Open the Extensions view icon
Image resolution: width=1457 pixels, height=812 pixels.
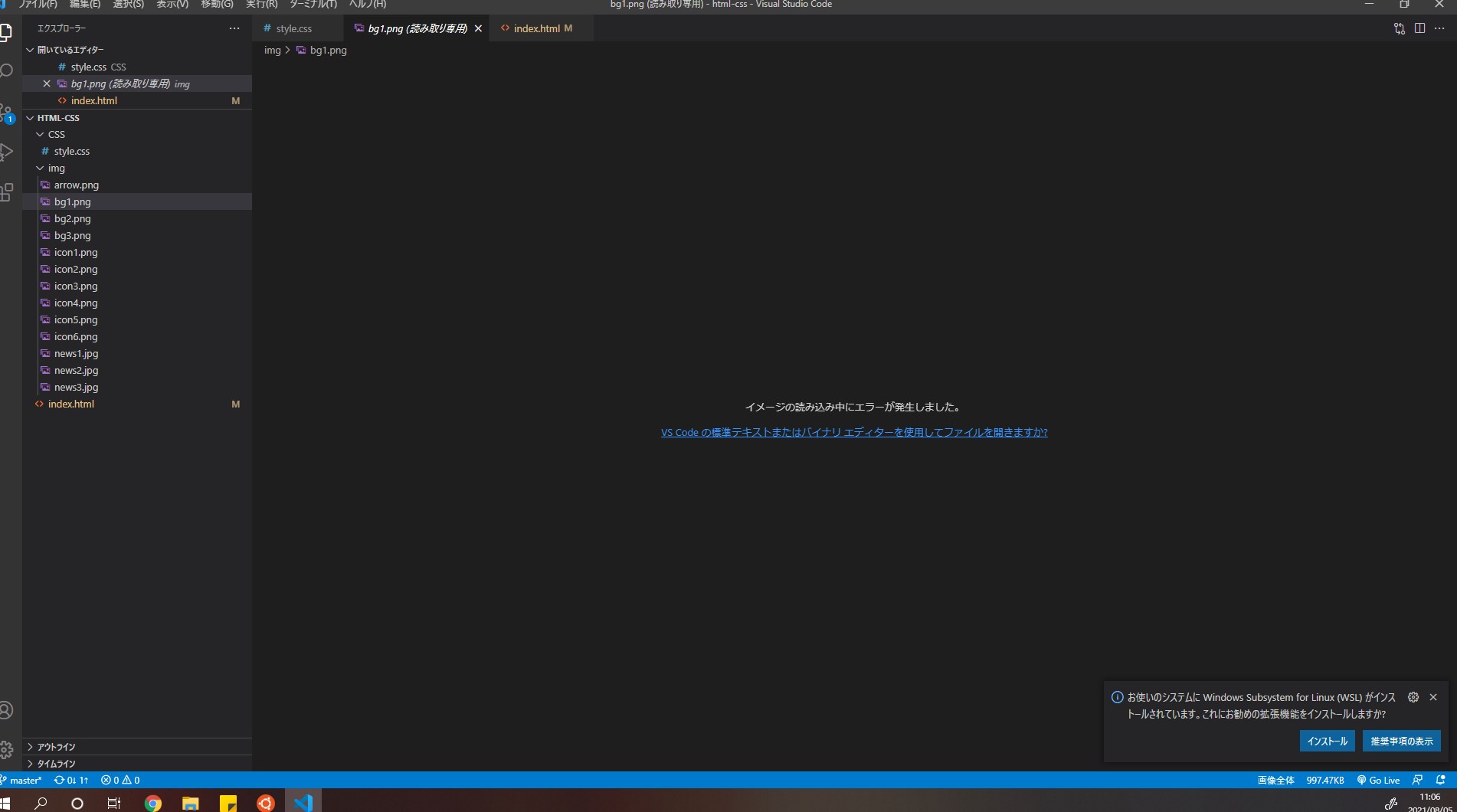(x=6, y=193)
